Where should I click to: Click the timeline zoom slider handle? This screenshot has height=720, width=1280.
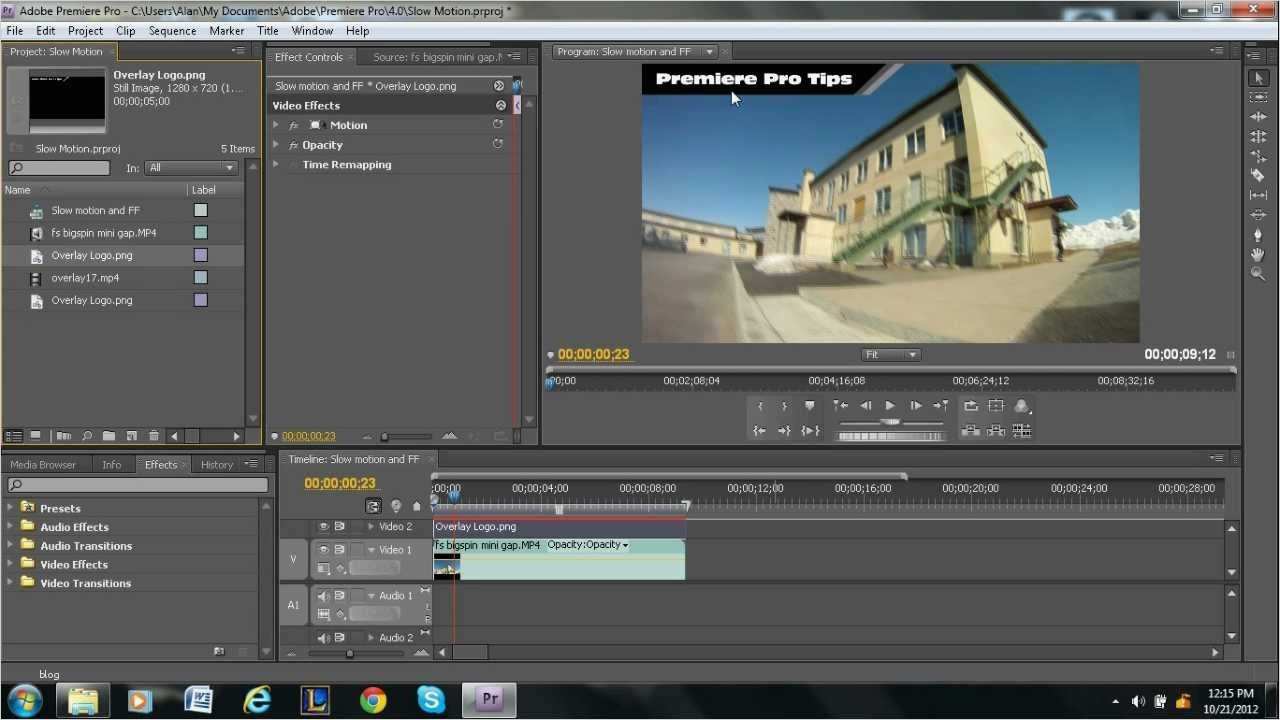pos(349,654)
